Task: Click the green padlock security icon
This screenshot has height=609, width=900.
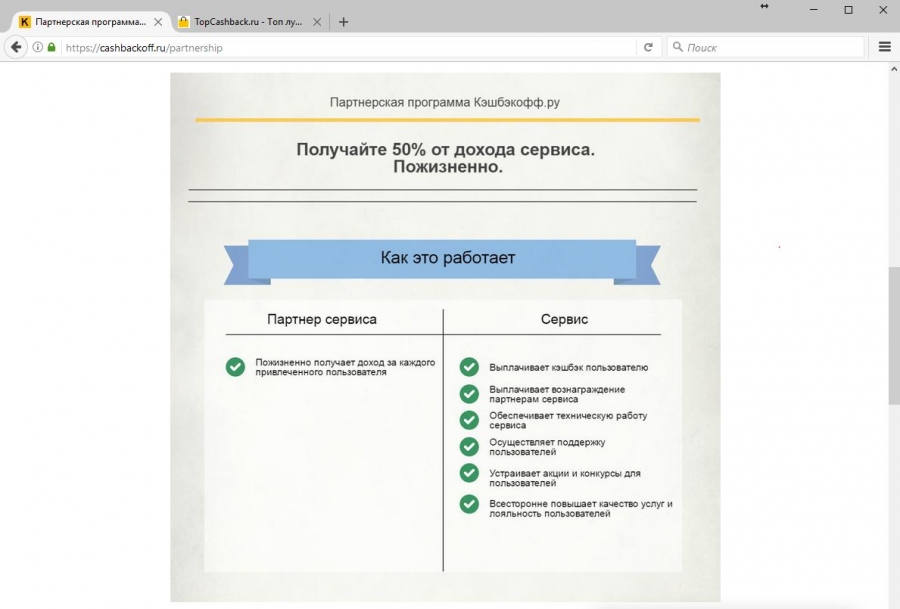Action: click(x=52, y=47)
